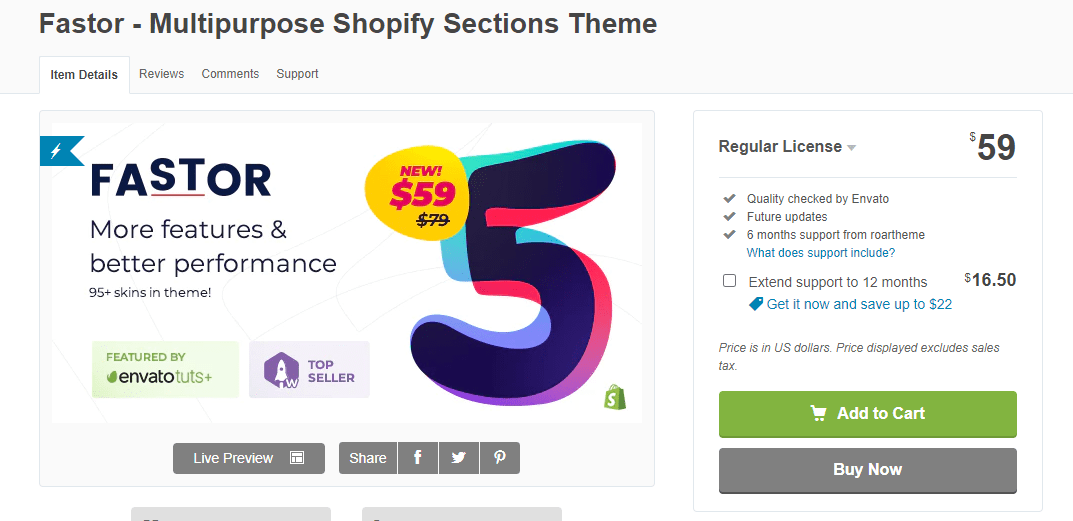
Task: Click 'Get it now and save' link
Action: click(x=859, y=304)
